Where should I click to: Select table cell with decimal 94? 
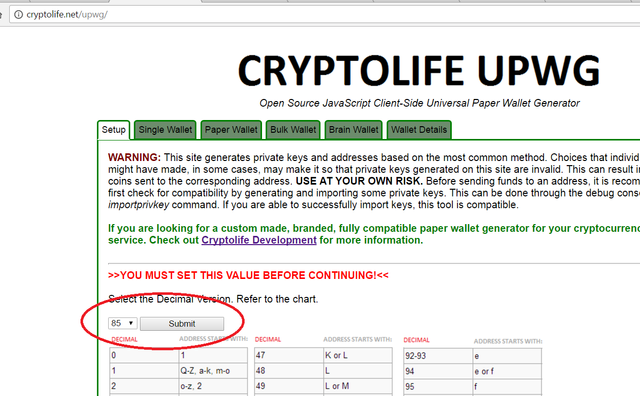click(438, 371)
